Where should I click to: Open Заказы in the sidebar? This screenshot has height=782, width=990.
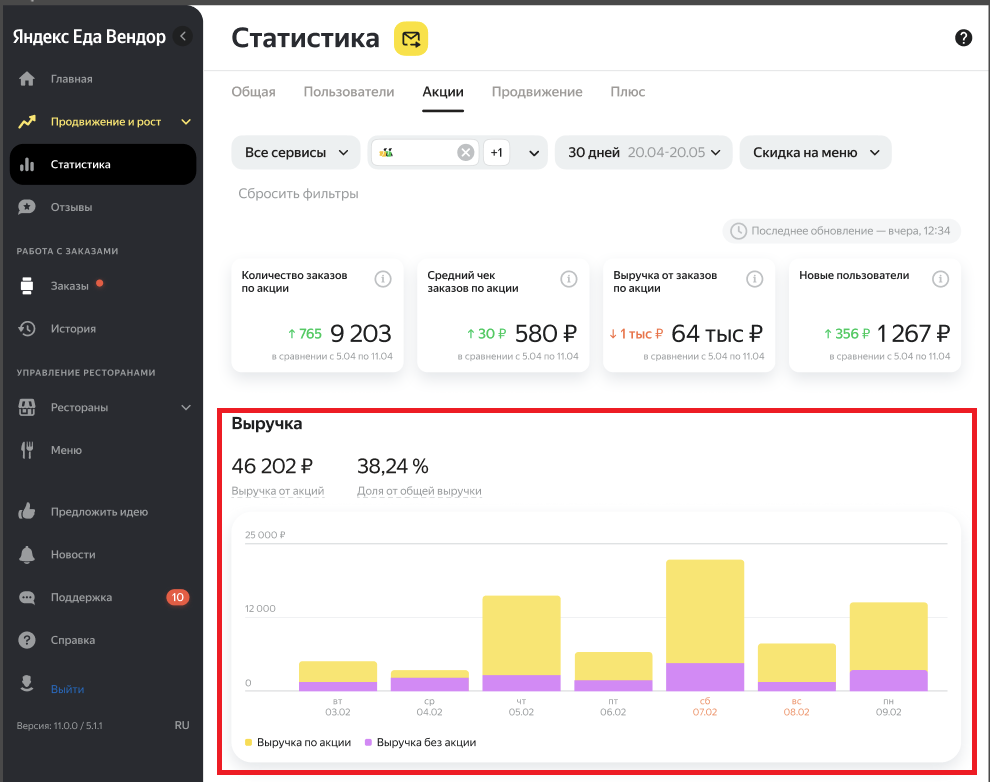[x=69, y=286]
